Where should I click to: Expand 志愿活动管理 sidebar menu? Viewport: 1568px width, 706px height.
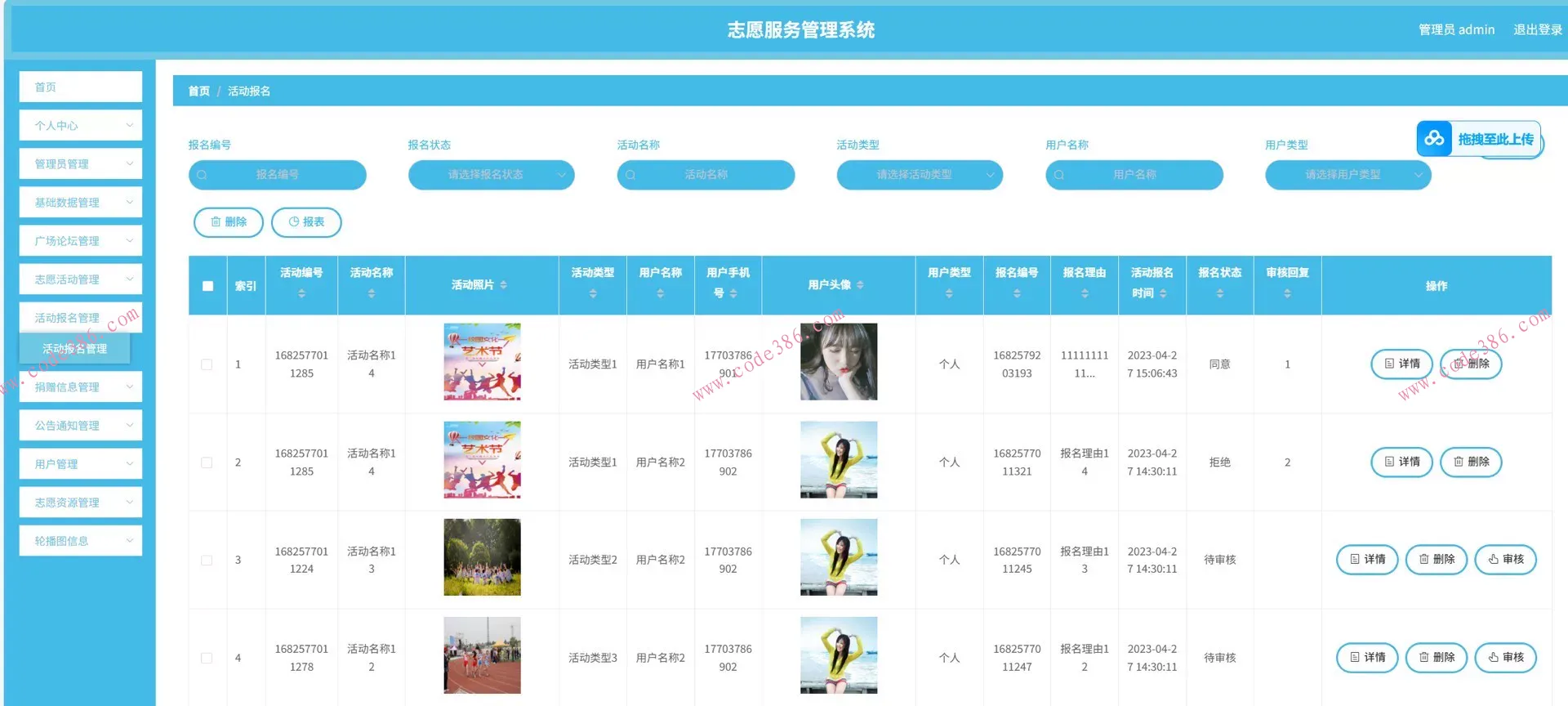[81, 279]
